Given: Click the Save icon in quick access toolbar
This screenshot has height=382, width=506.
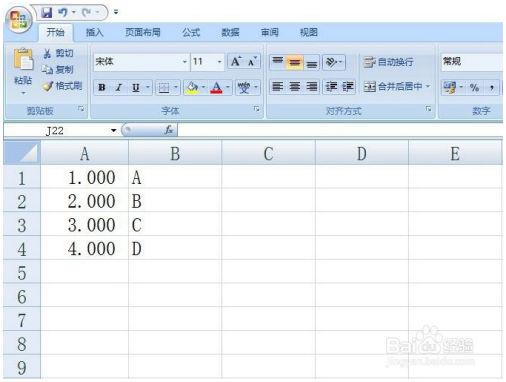Looking at the screenshot, I should pos(47,12).
